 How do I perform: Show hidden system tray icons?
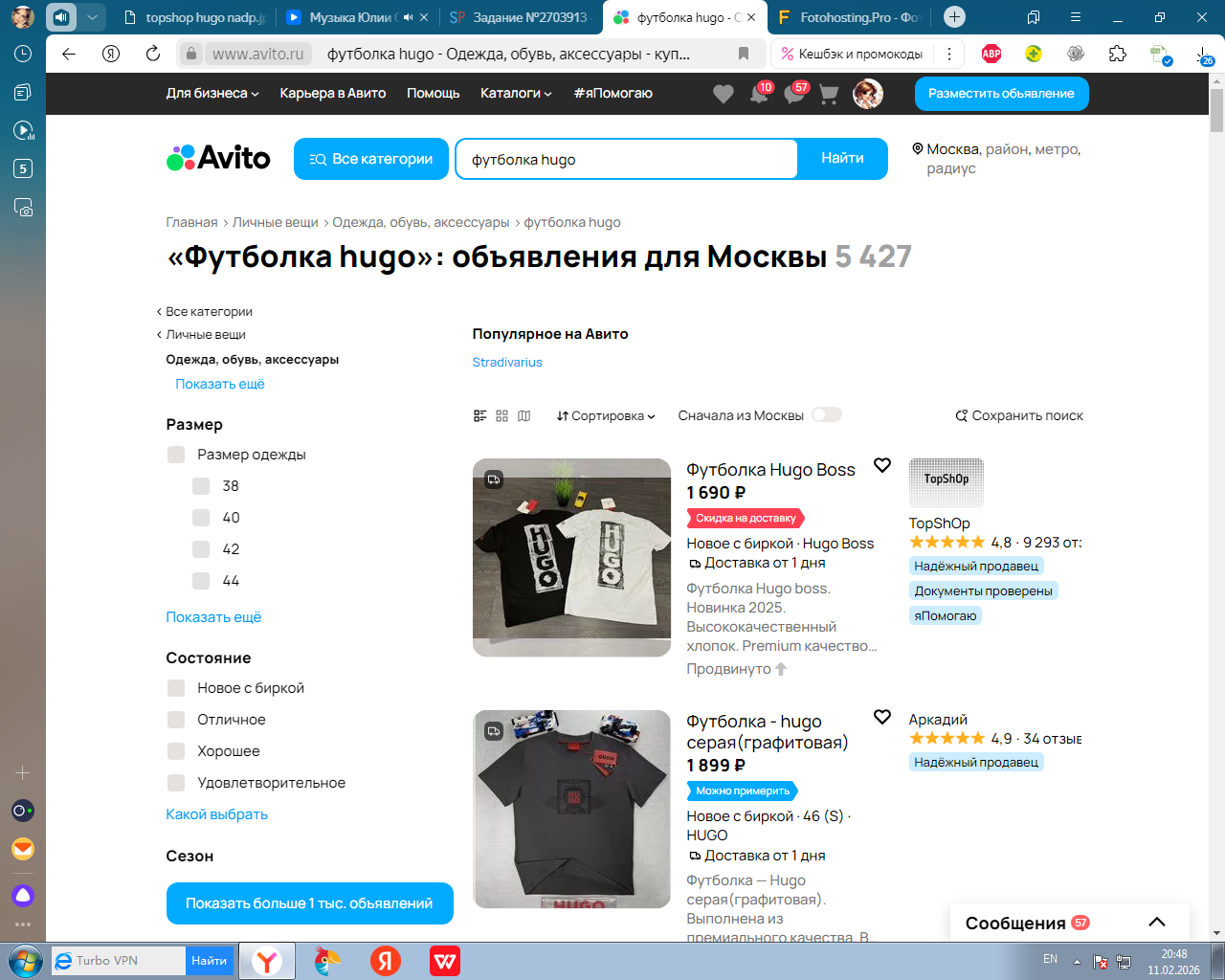point(1077,961)
